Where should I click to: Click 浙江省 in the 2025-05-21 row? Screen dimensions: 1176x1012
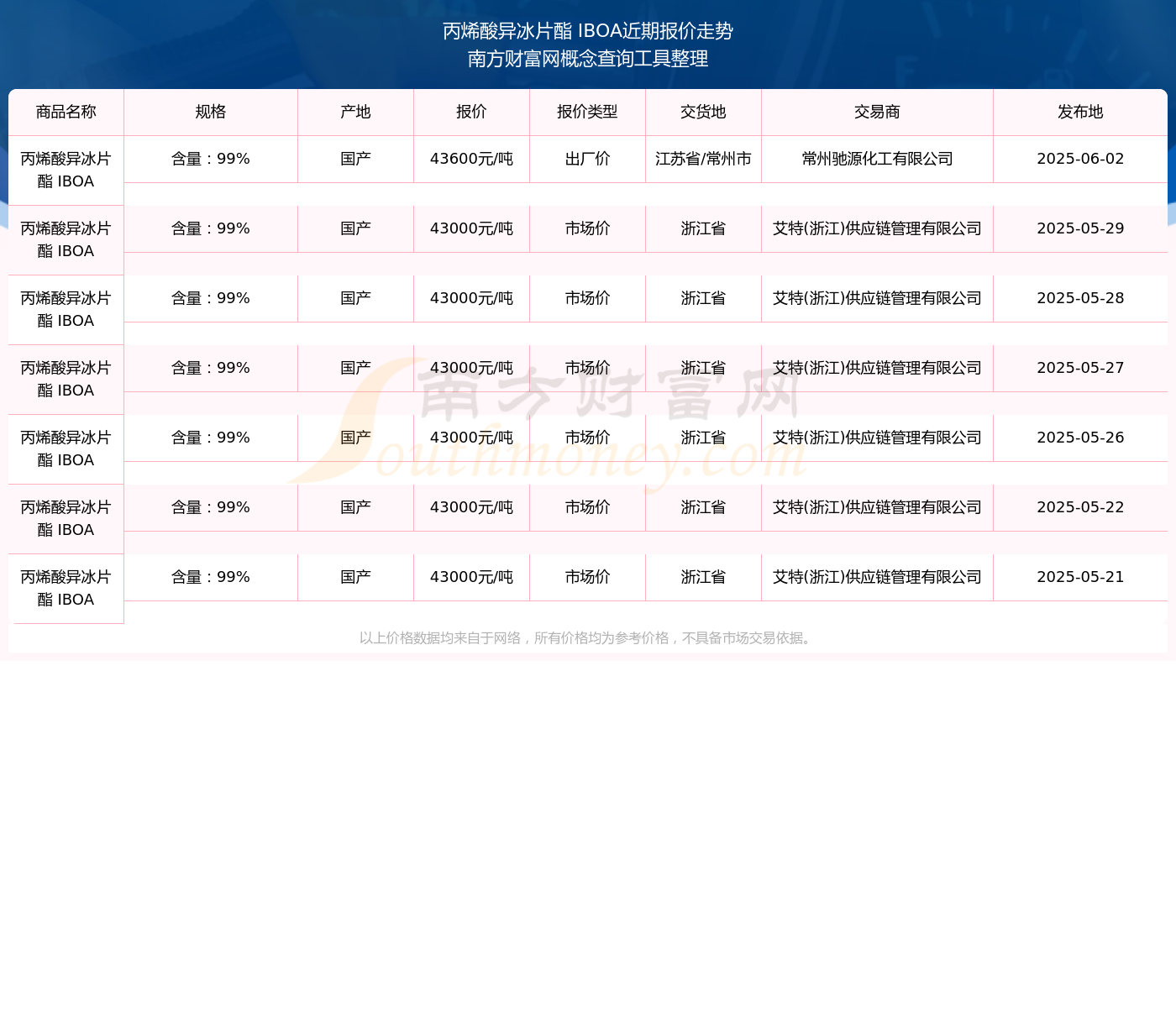coord(704,578)
